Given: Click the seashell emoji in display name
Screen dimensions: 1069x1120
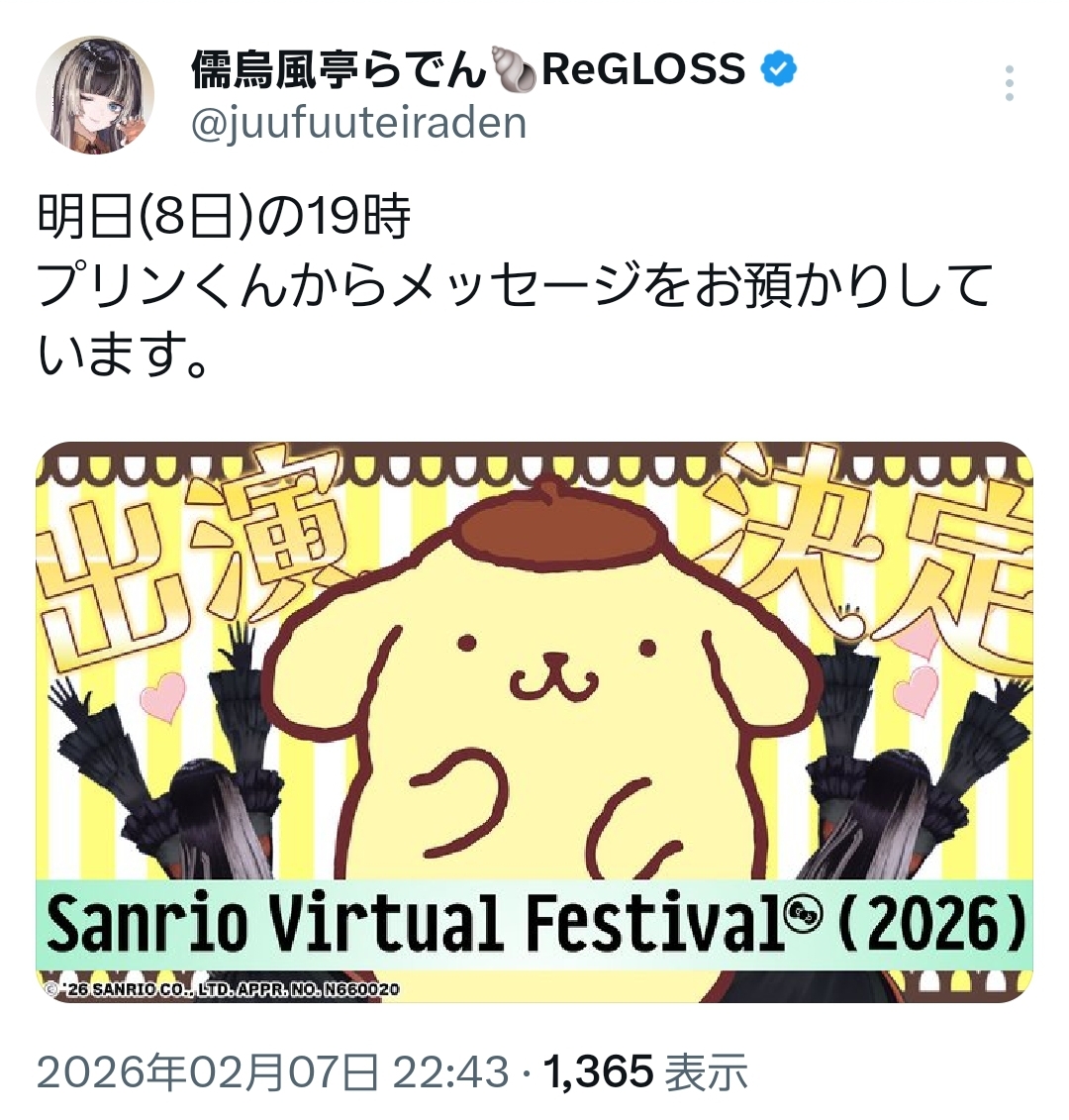Looking at the screenshot, I should click(x=514, y=70).
